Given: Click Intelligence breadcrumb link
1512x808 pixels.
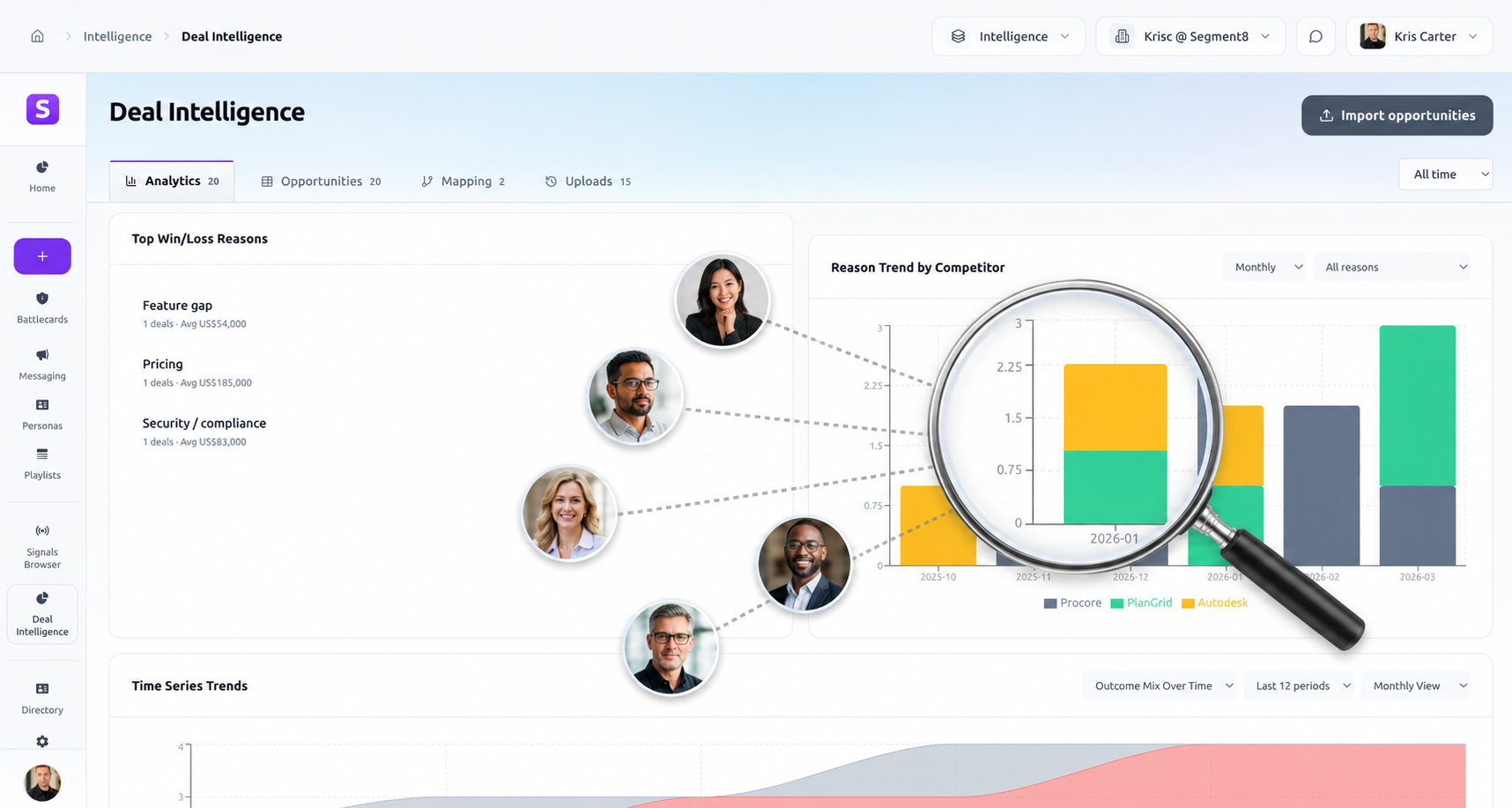Looking at the screenshot, I should click(117, 36).
